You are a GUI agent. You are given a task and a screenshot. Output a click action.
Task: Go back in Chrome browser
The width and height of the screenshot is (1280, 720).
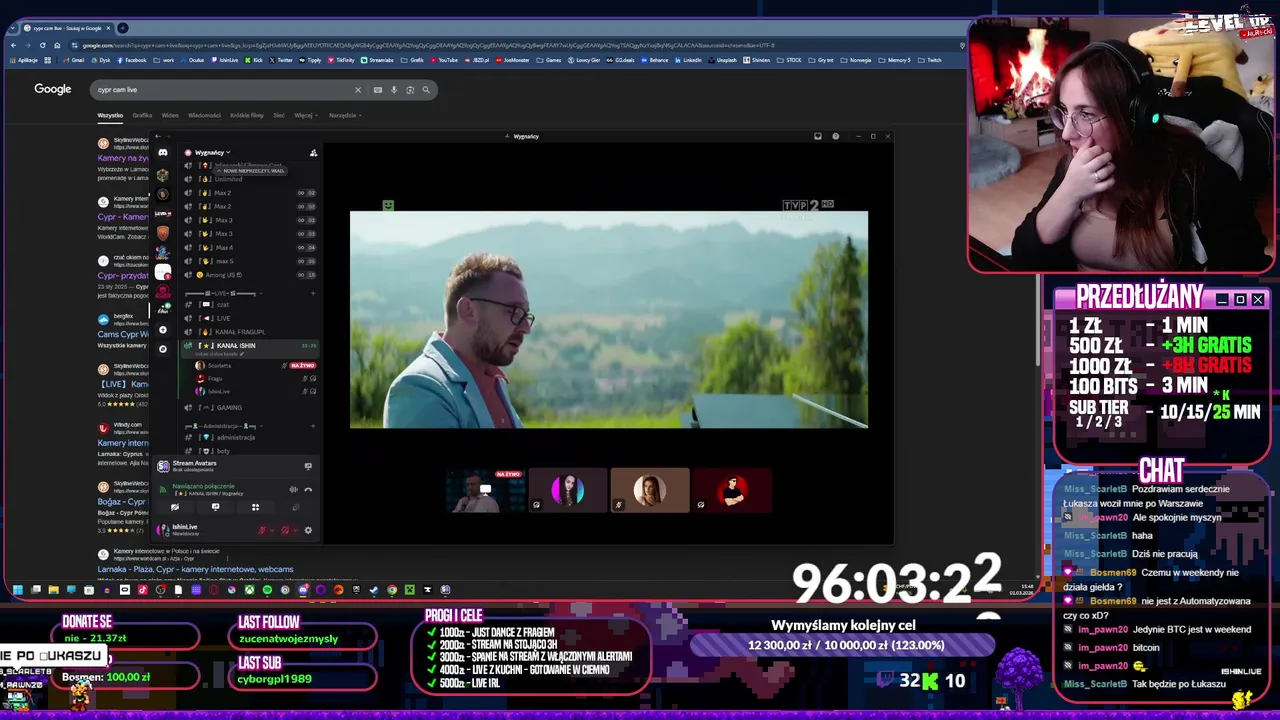tap(13, 45)
